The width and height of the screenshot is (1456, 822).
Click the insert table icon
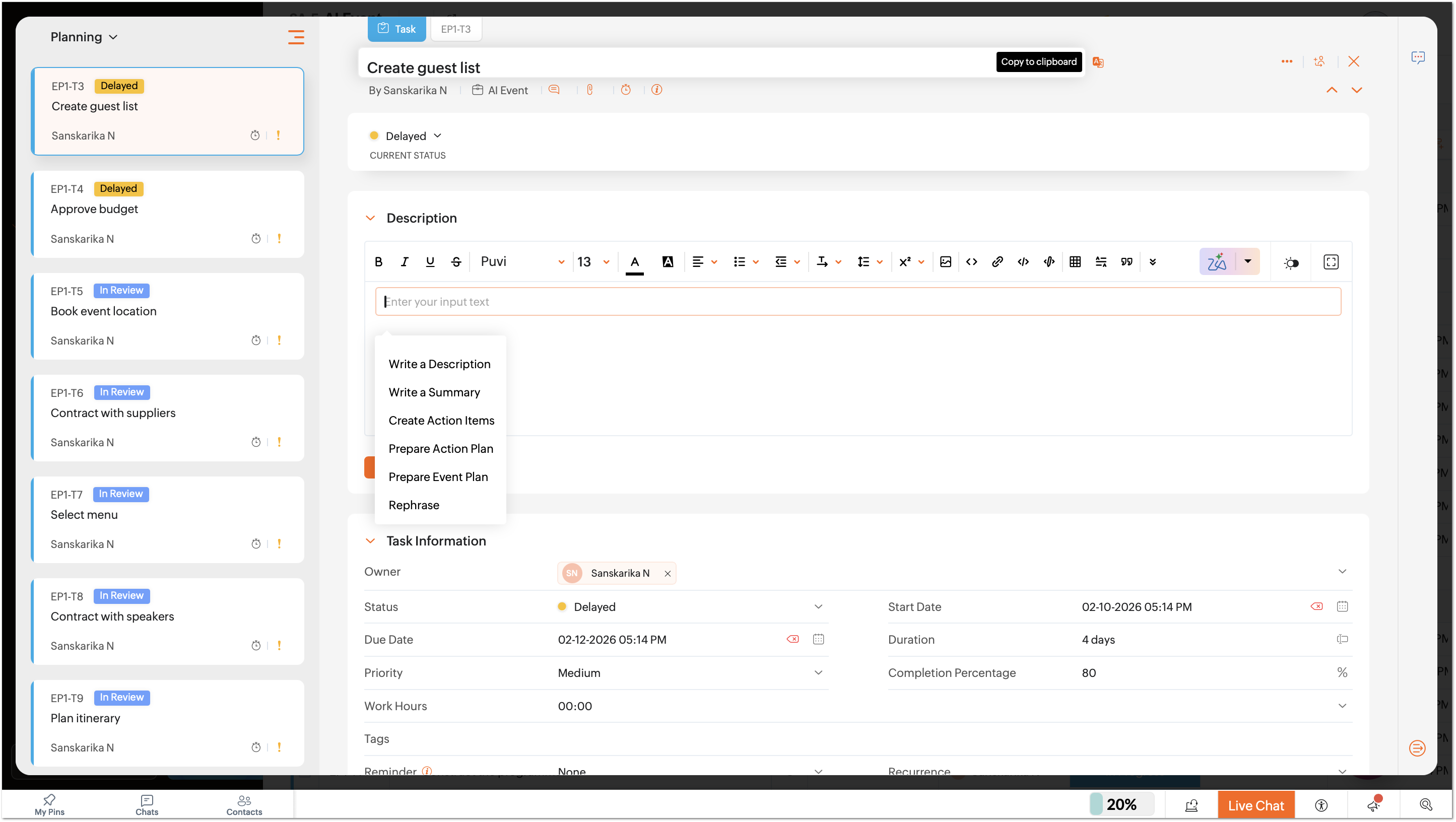[1075, 261]
